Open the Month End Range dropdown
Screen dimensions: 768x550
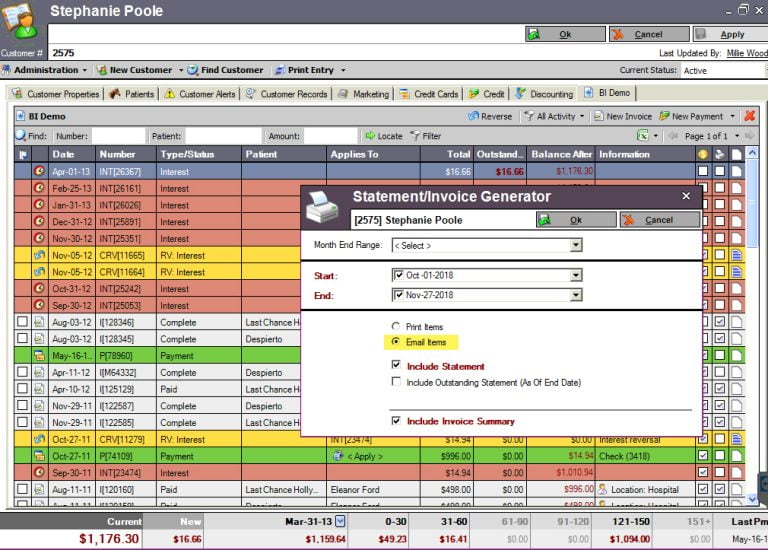[575, 245]
